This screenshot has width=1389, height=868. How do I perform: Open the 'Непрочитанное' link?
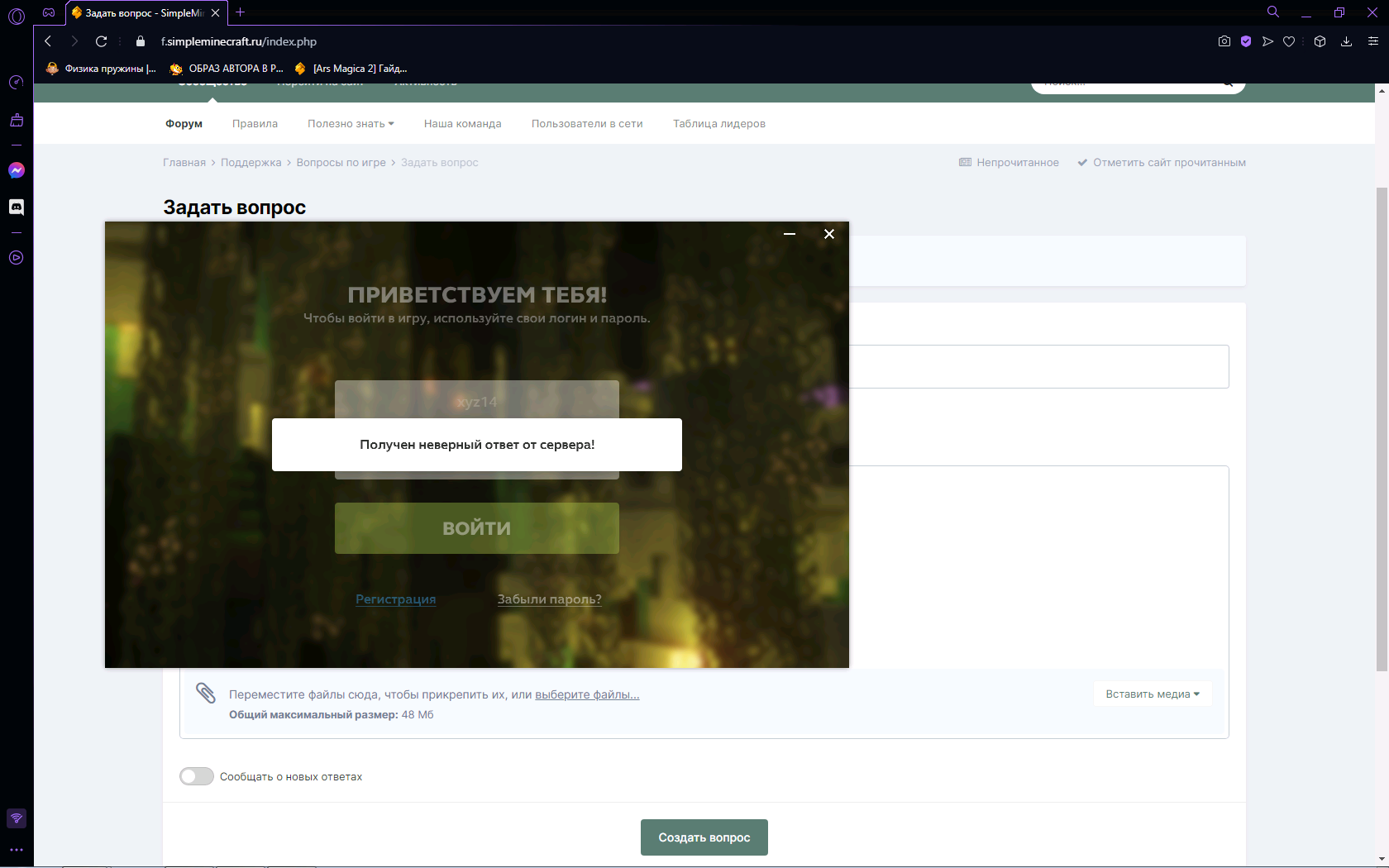click(1009, 163)
